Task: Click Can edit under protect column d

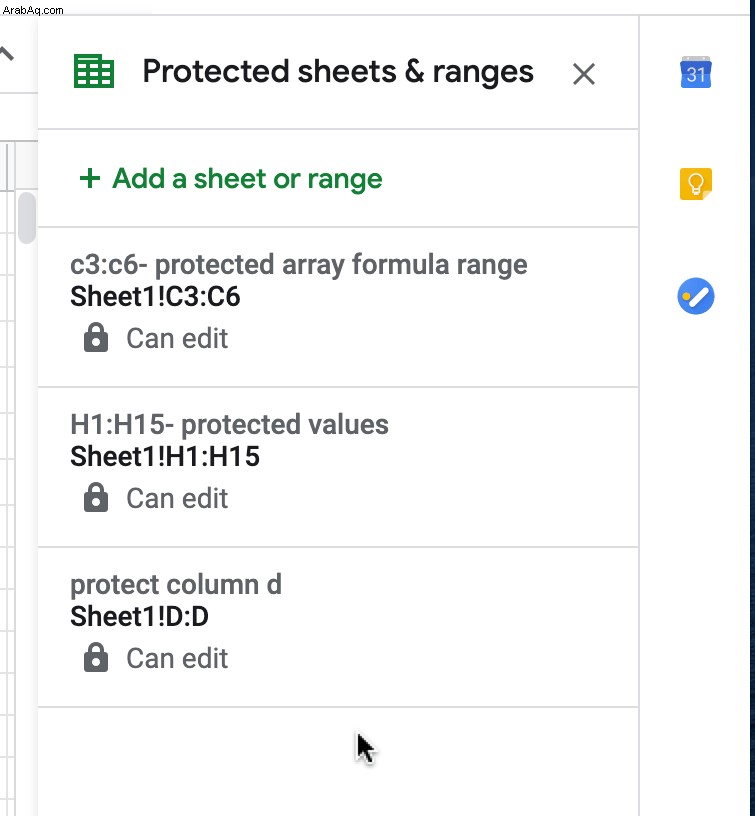Action: tap(177, 658)
